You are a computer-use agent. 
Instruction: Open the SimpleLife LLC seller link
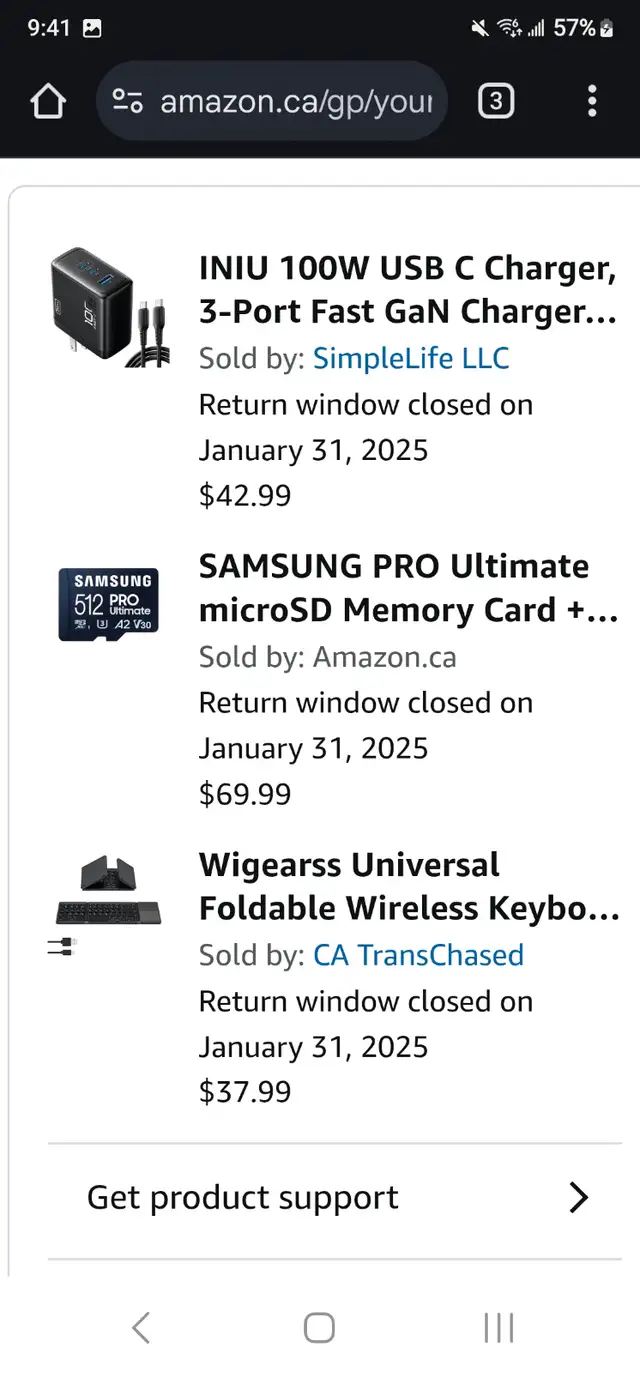[x=411, y=358]
